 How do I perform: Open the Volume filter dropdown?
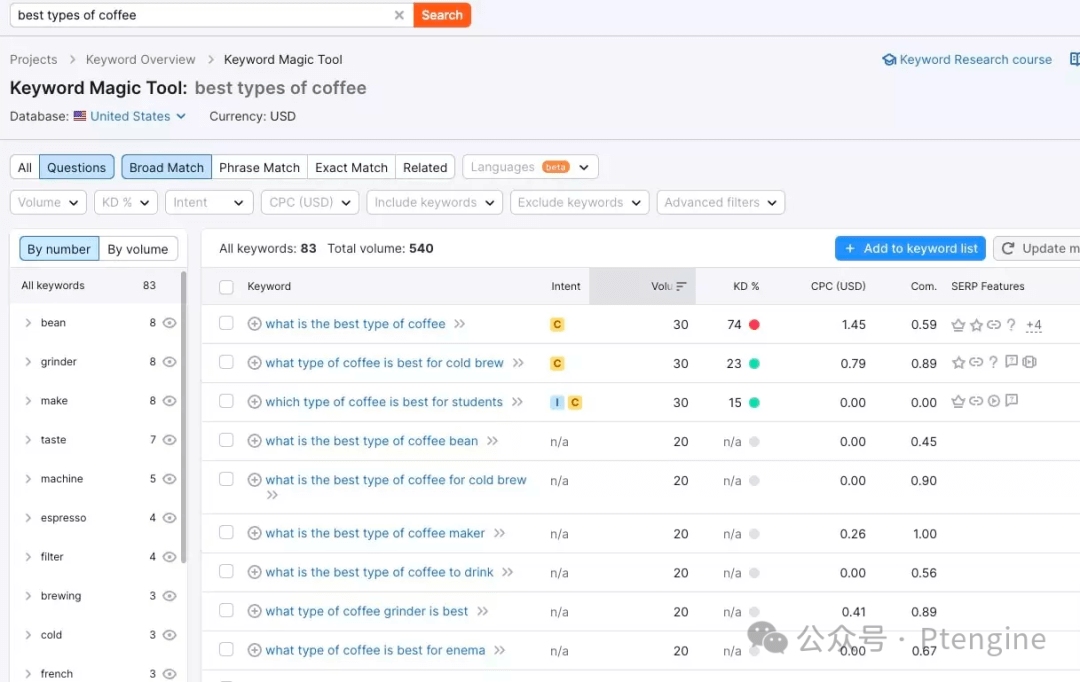[x=48, y=203]
